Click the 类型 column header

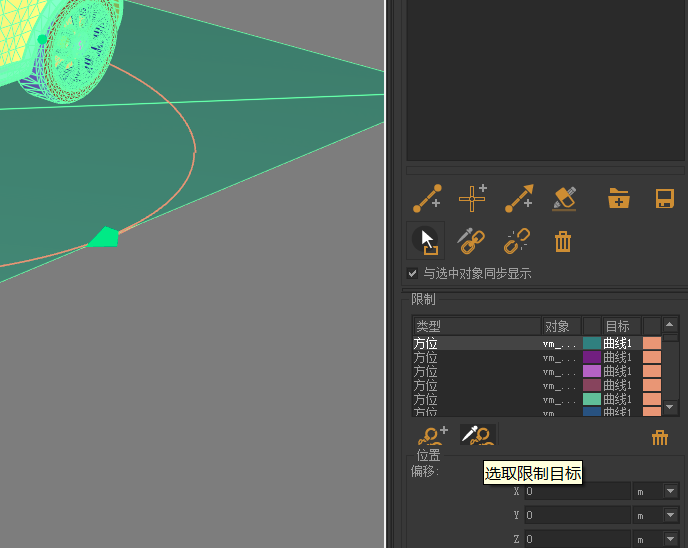point(476,326)
